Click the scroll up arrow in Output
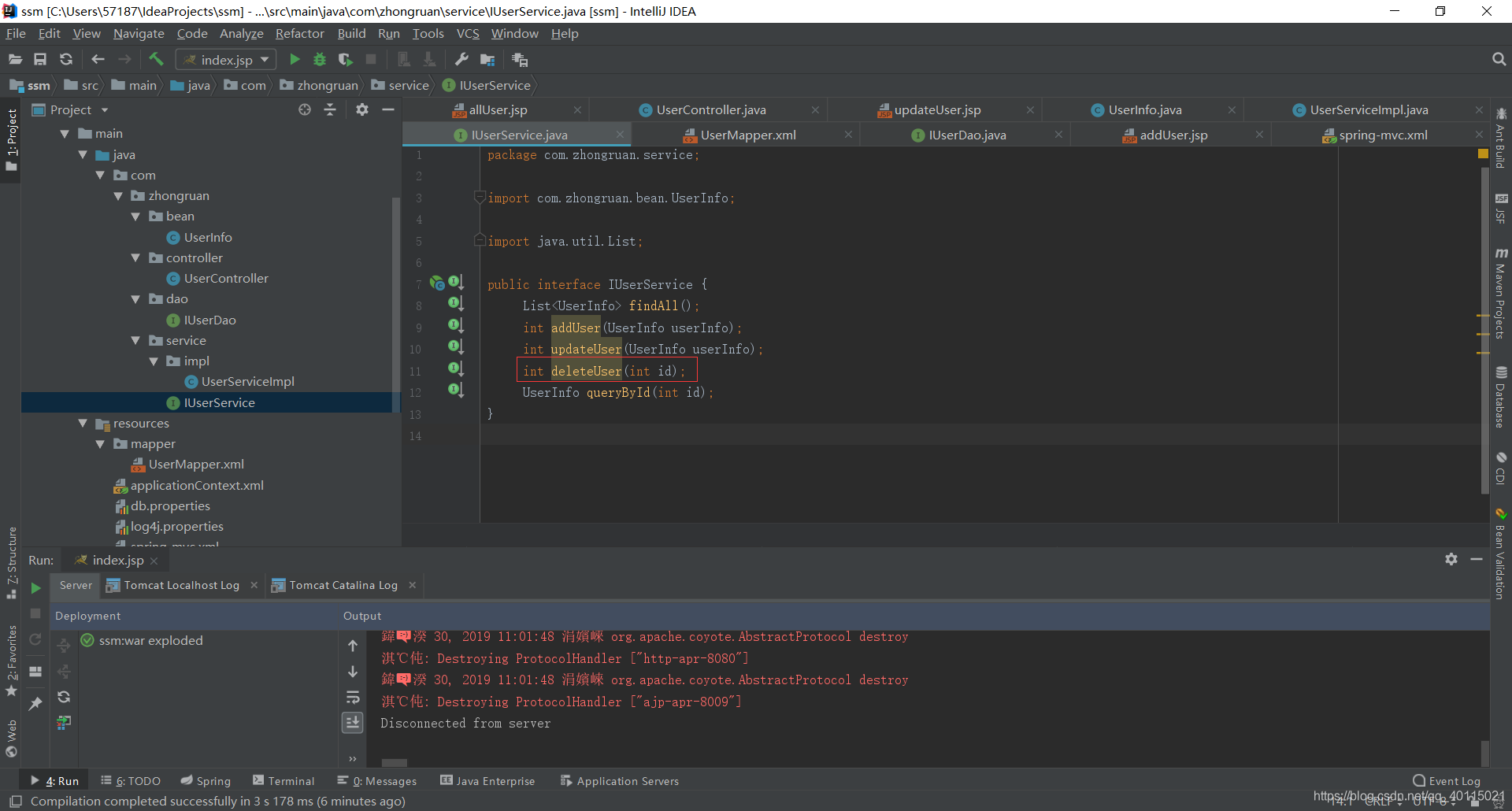 (353, 646)
